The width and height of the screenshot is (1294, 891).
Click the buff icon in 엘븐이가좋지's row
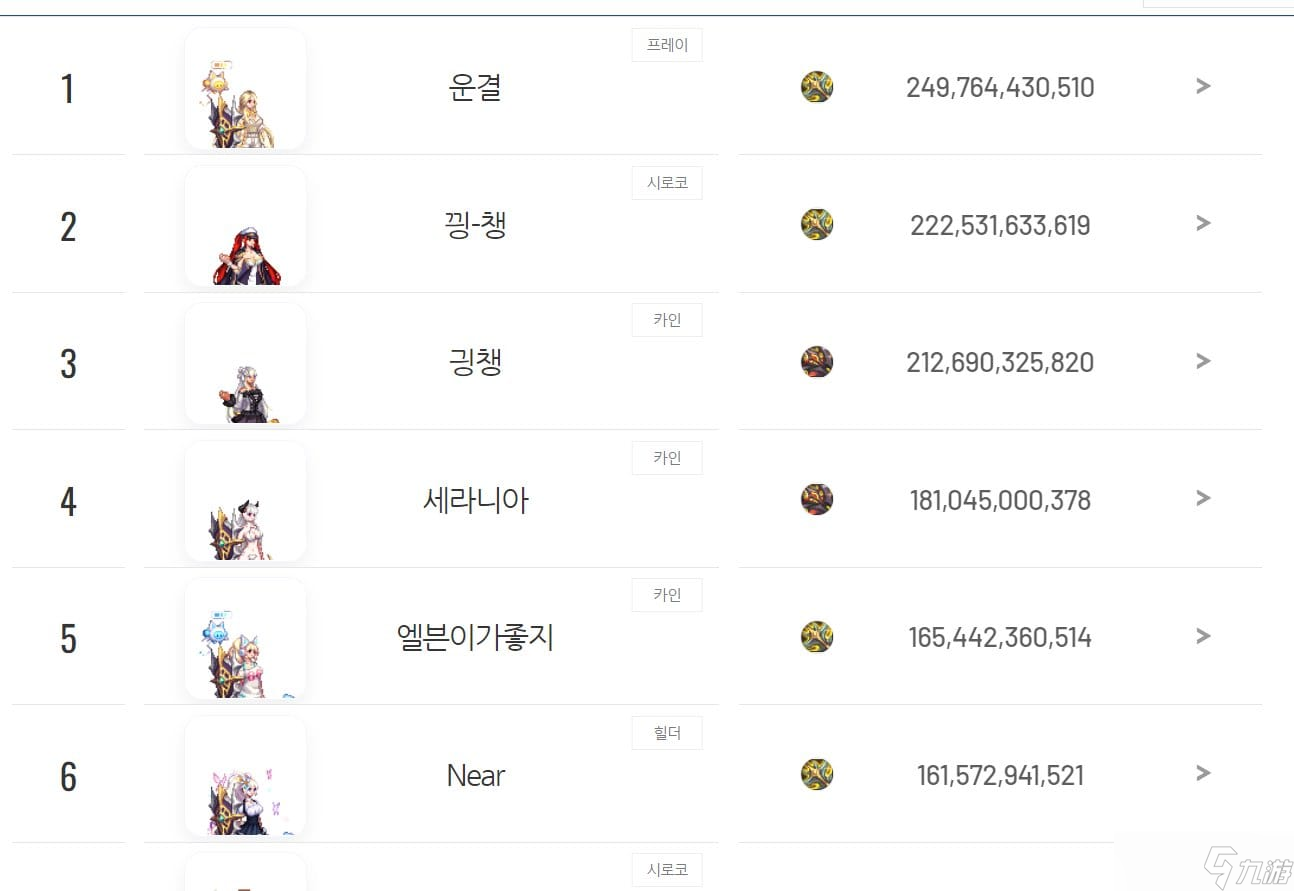click(817, 636)
